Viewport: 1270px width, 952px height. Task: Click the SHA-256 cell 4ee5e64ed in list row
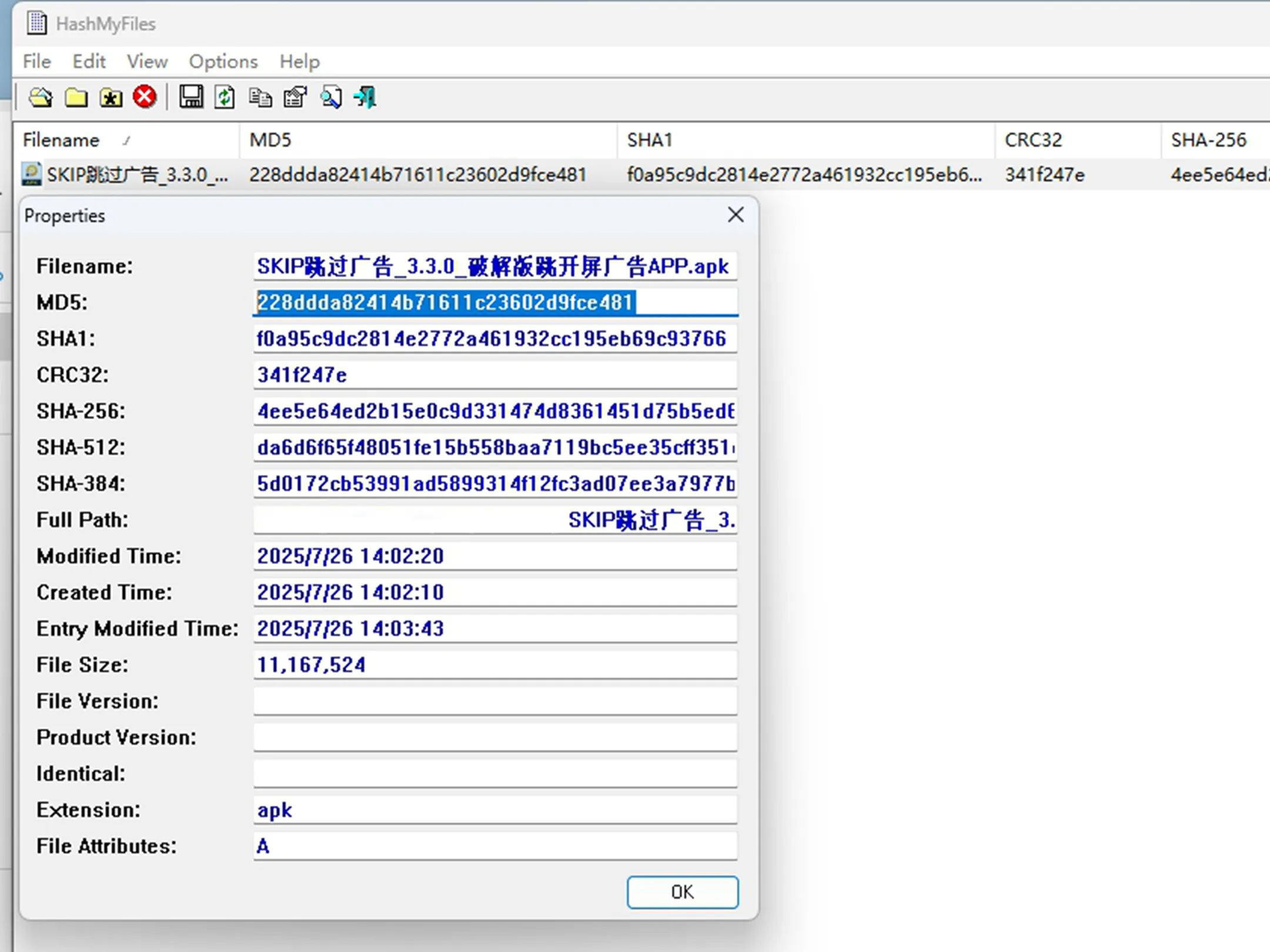pyautogui.click(x=1219, y=175)
